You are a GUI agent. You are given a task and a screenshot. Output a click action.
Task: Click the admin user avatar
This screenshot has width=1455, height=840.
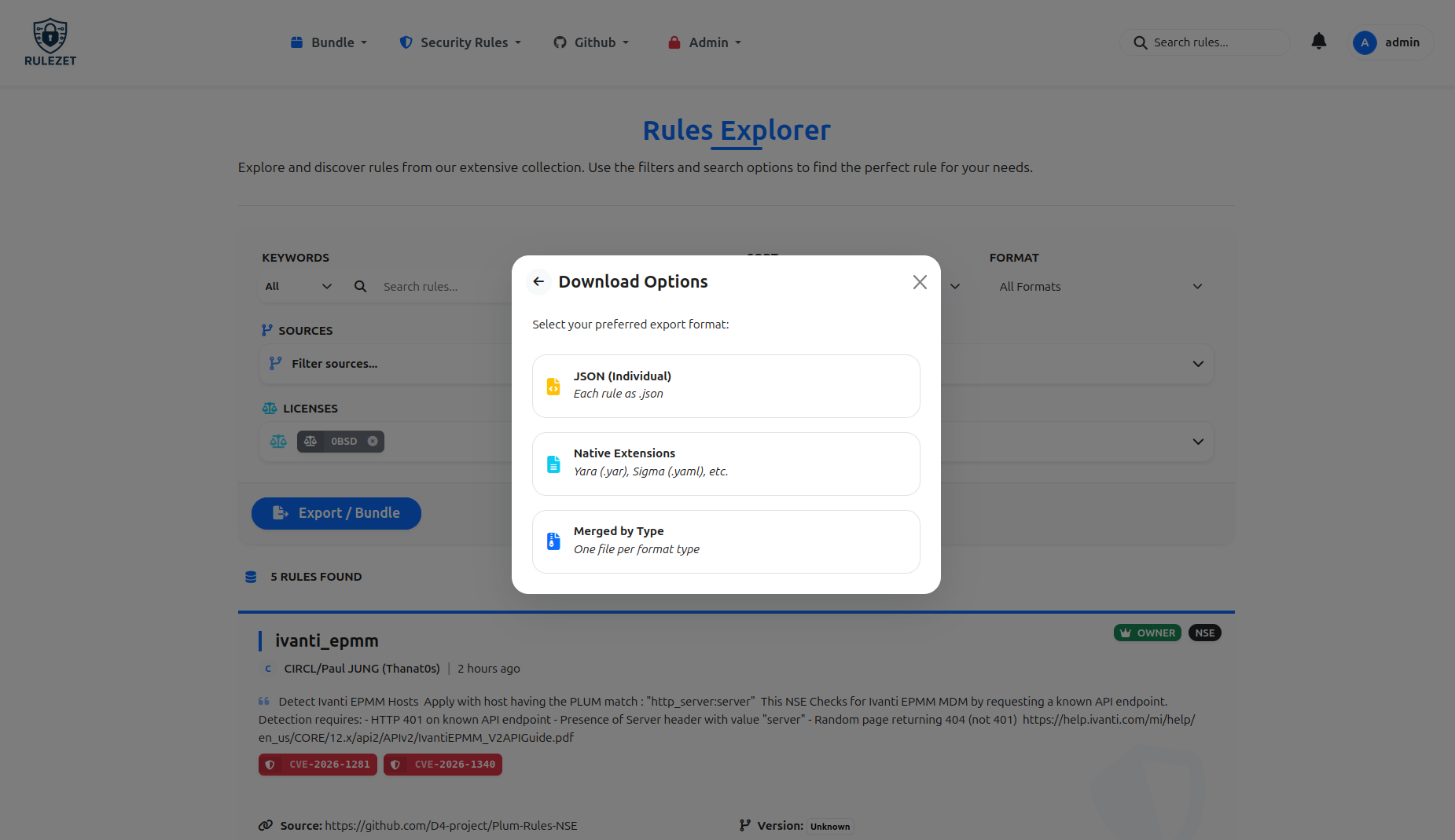pos(1365,42)
